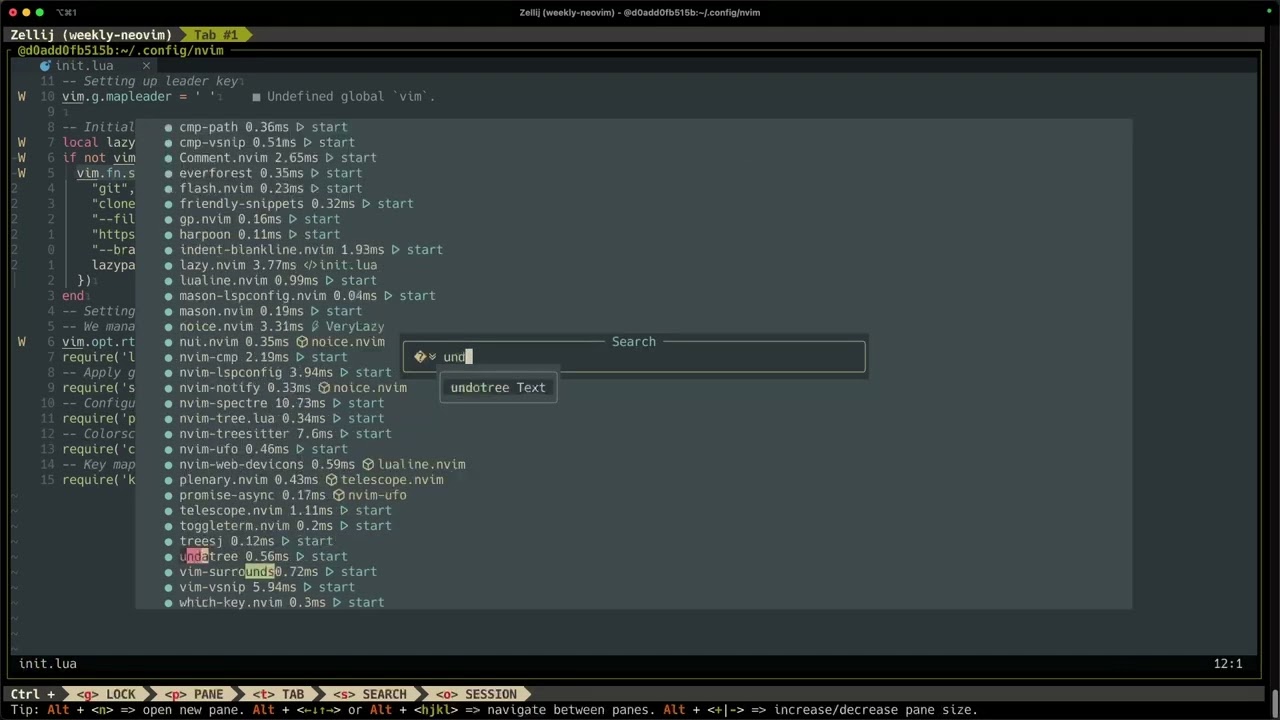Click the init.lua tab file icon
The height and width of the screenshot is (720, 1280).
[45, 66]
